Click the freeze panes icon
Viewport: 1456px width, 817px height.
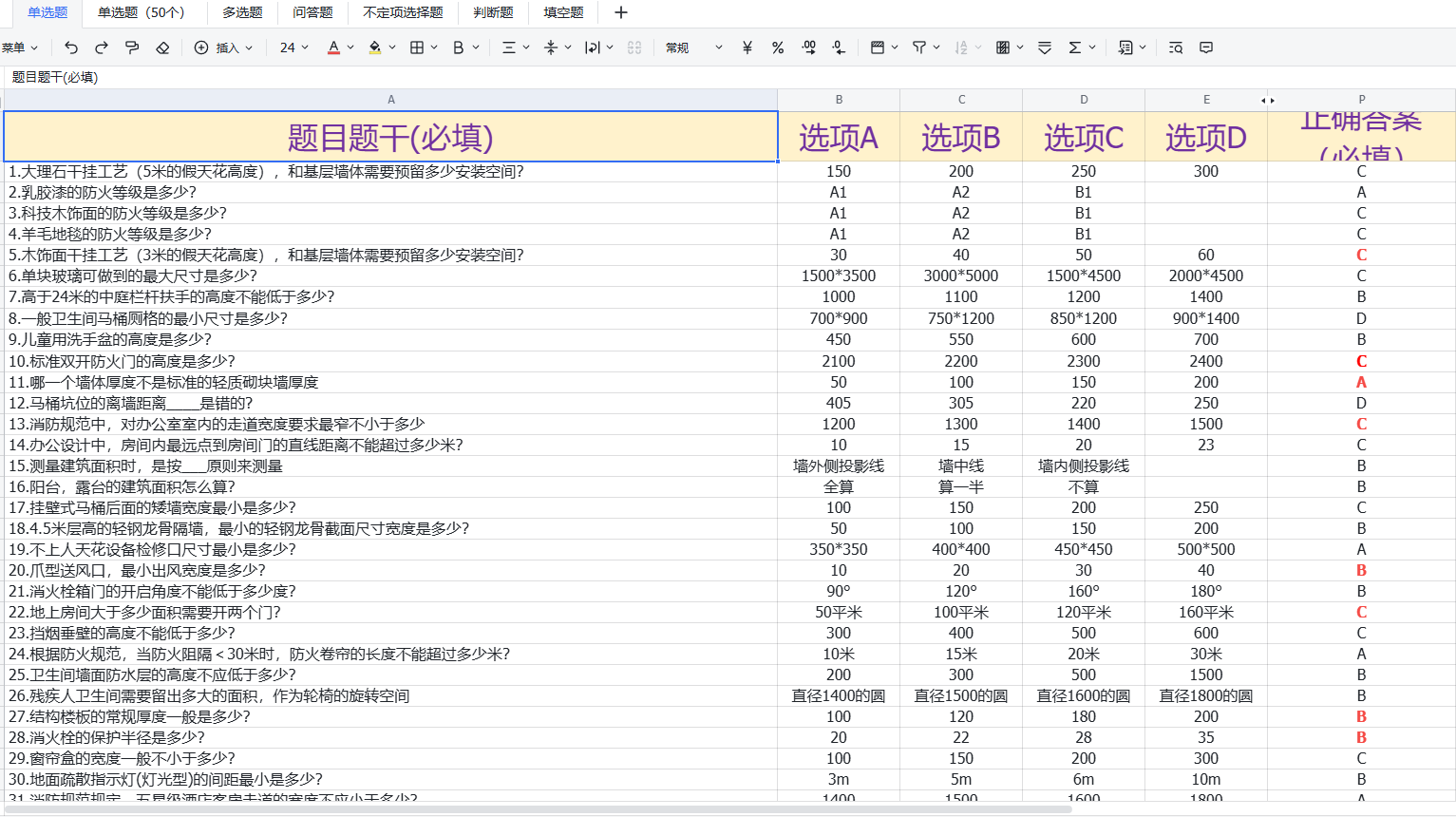[878, 47]
